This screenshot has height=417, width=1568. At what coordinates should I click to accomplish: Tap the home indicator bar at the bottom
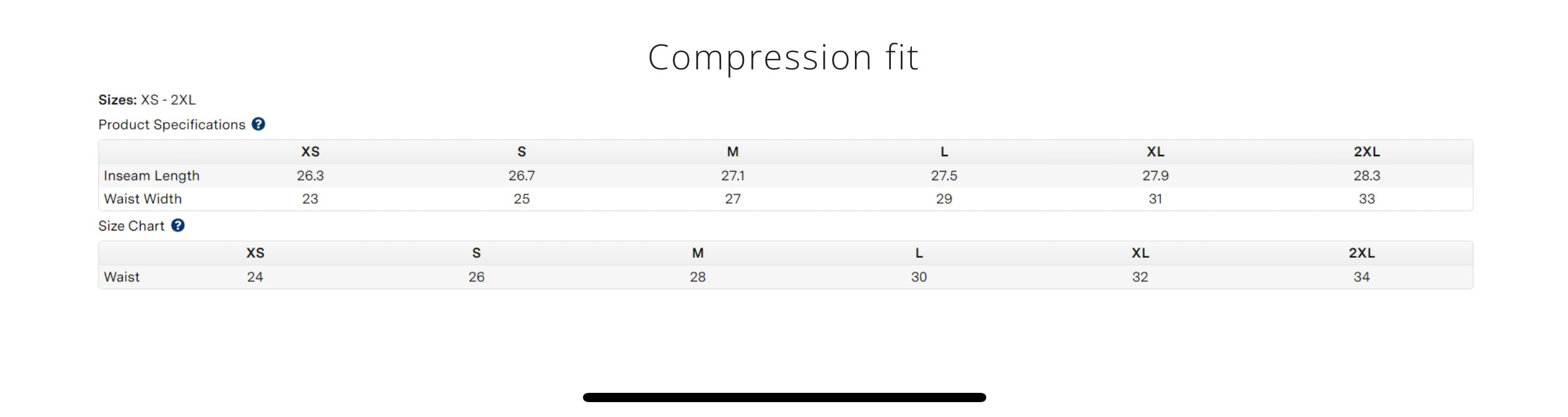click(784, 397)
